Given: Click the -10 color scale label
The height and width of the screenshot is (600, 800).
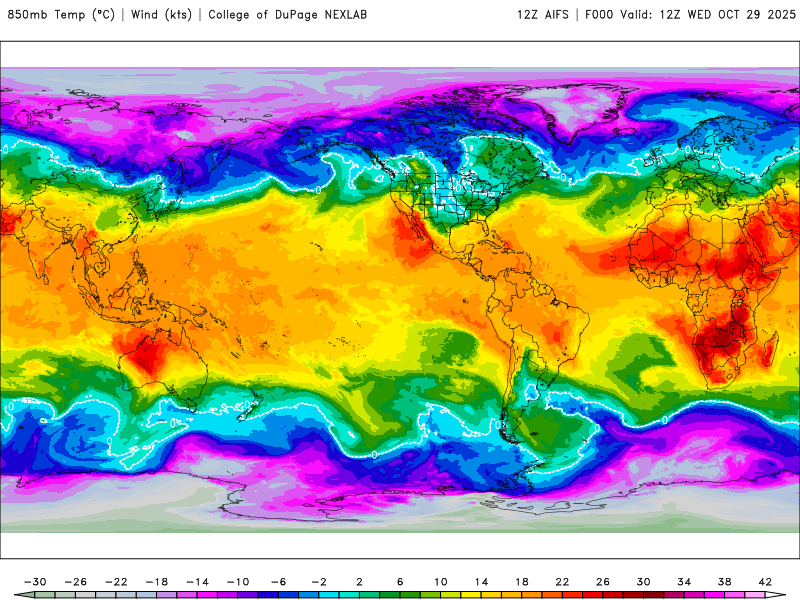Looking at the screenshot, I should click(x=238, y=582).
